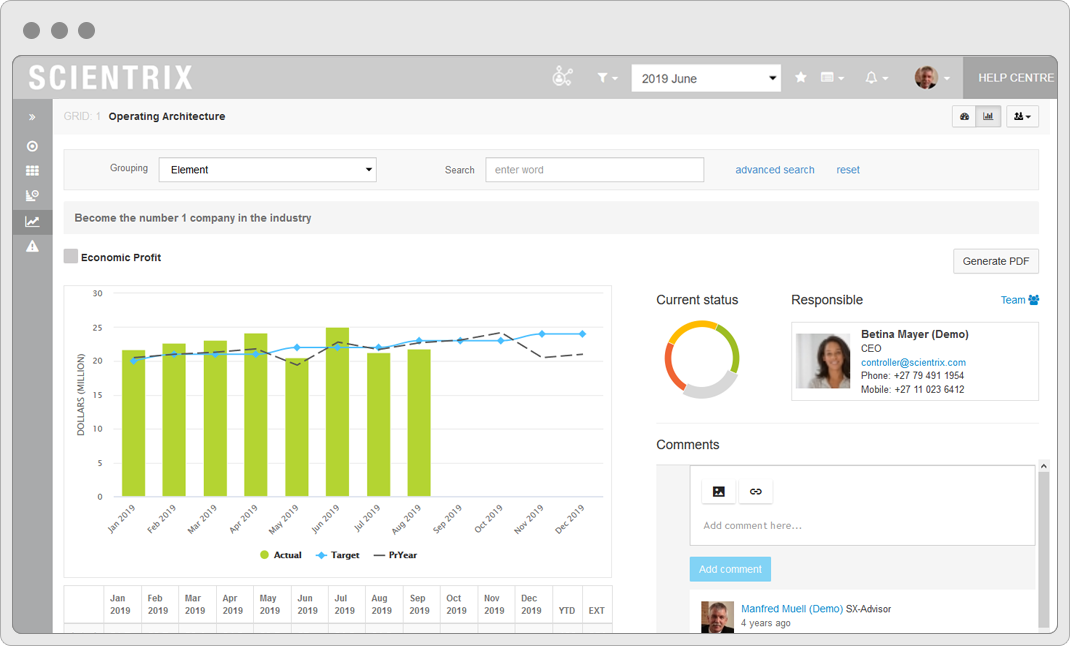Click the current status donut chart
The width and height of the screenshot is (1070, 646).
[x=702, y=359]
